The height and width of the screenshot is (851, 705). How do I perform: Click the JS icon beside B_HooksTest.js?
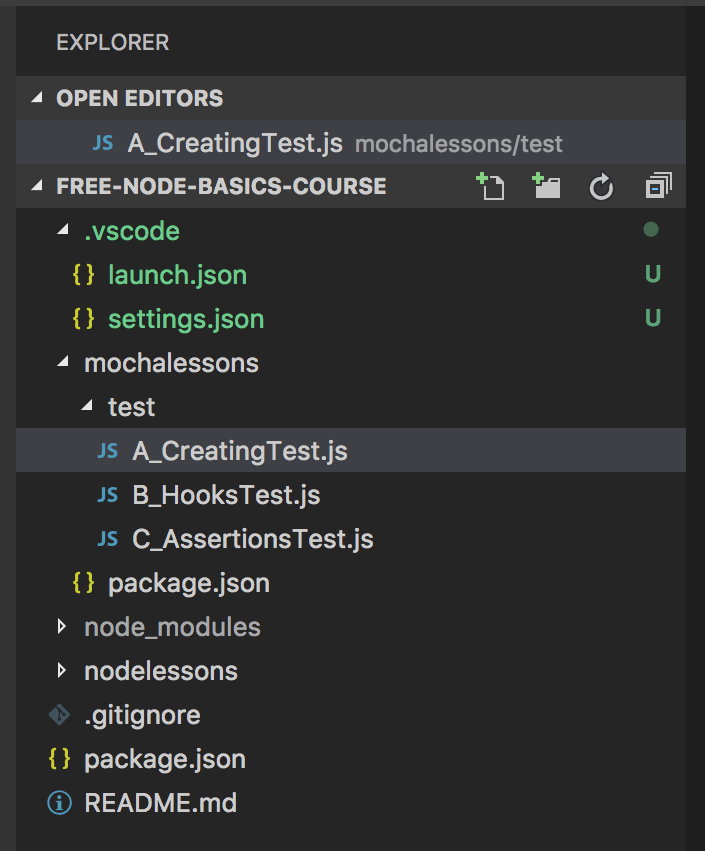[x=106, y=494]
